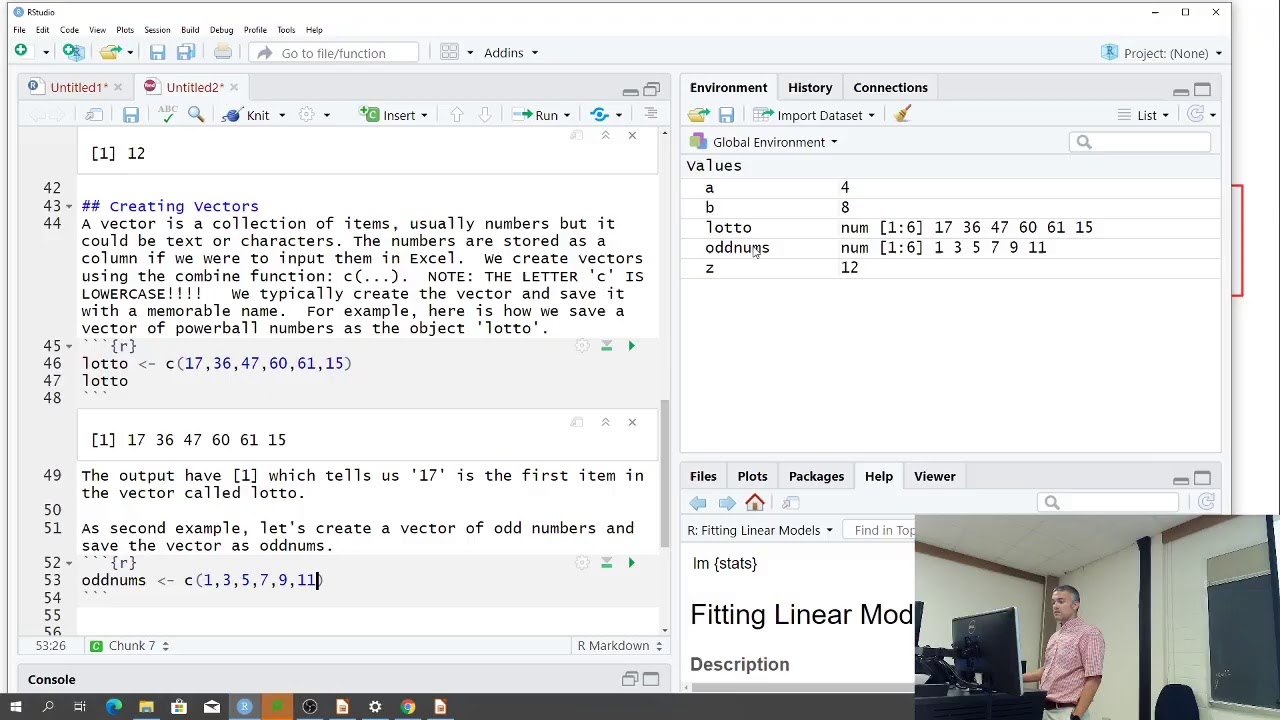Click the Go to file/function field

(x=335, y=53)
